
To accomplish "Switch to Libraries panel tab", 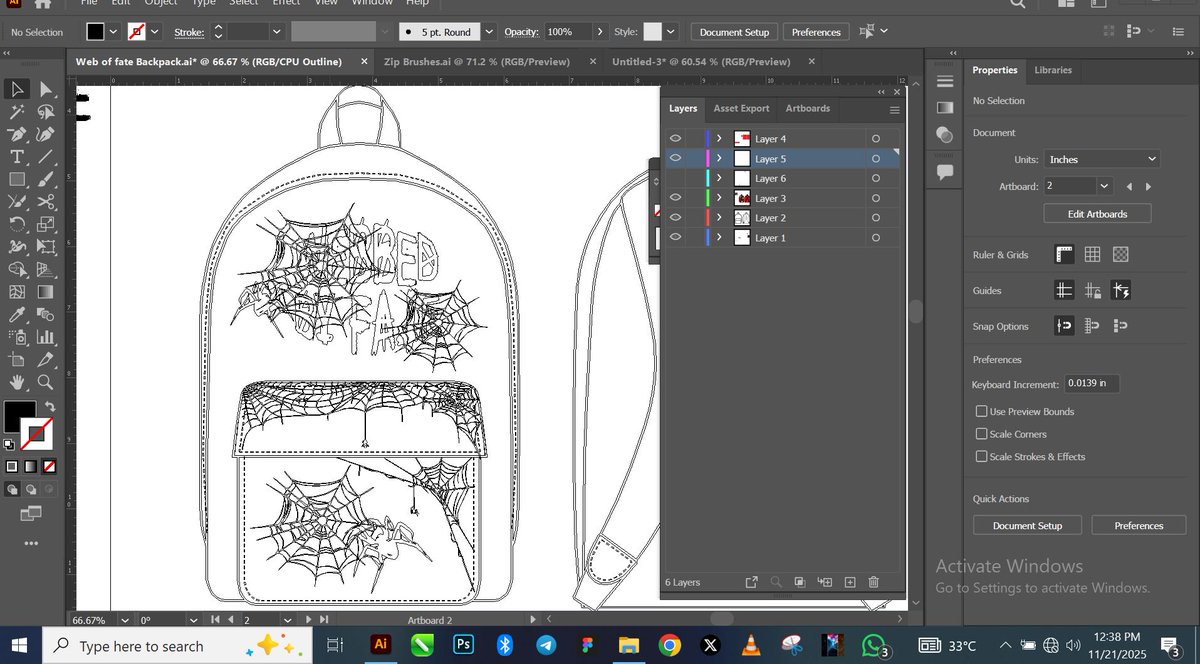I will [x=1053, y=70].
